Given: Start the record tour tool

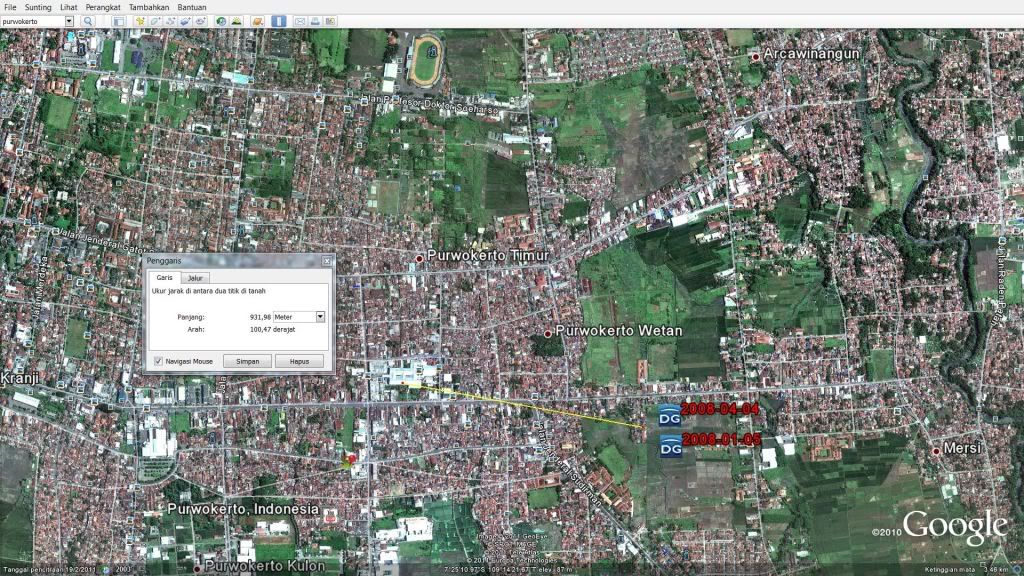Looking at the screenshot, I should (200, 22).
